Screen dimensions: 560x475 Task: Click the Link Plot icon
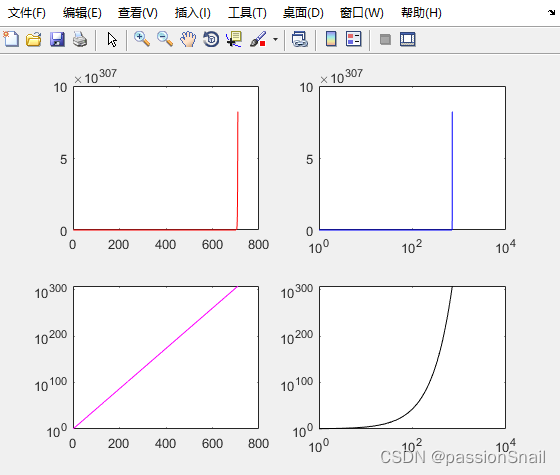point(300,39)
